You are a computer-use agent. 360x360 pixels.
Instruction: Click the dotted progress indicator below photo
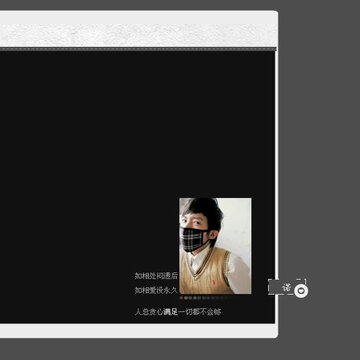point(205,298)
